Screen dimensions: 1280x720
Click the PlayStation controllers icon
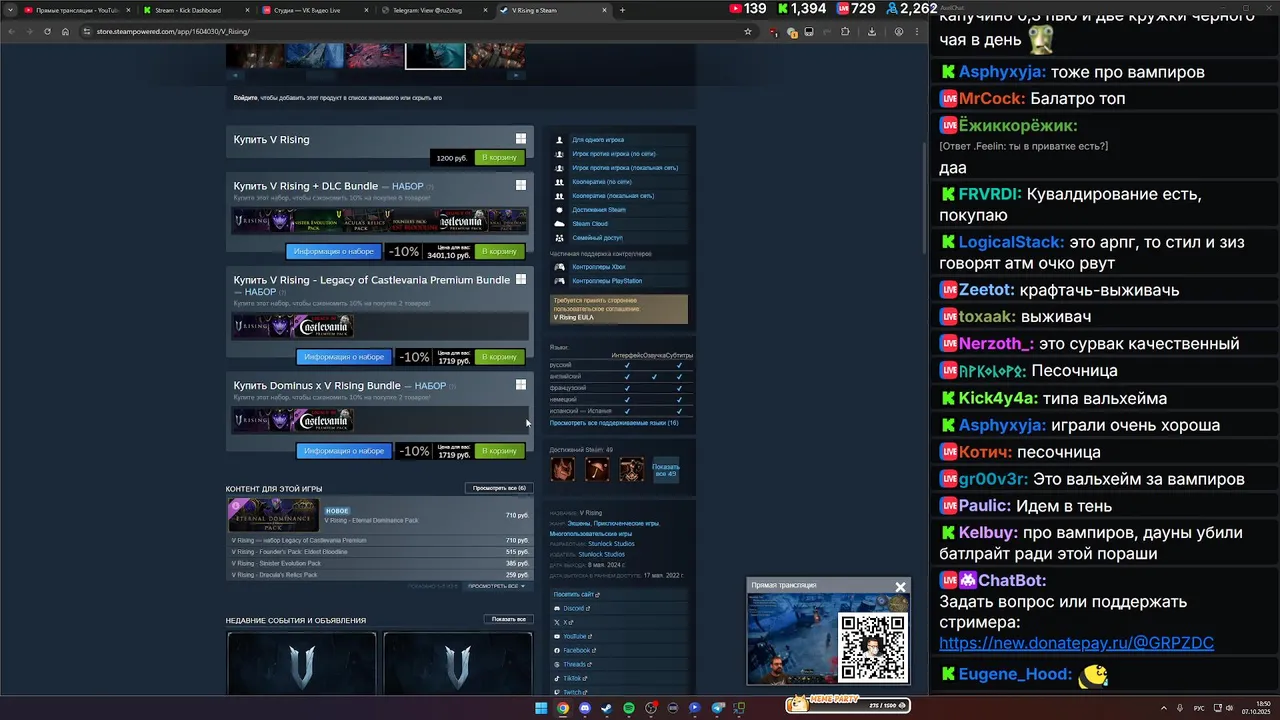560,281
